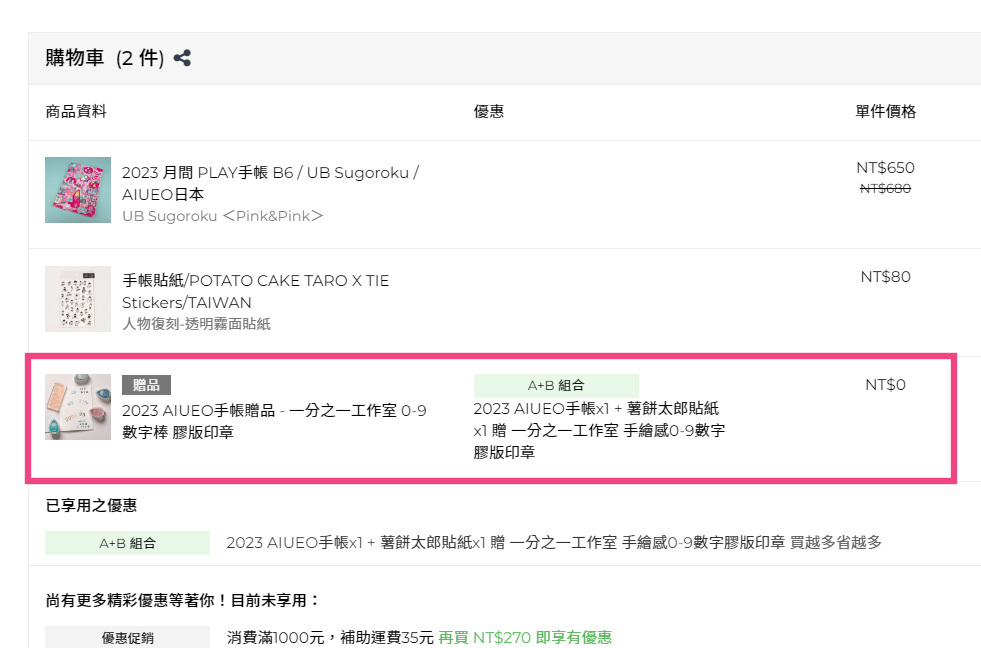Click green 再買 NT$270 即享有優惠 text

point(525,637)
